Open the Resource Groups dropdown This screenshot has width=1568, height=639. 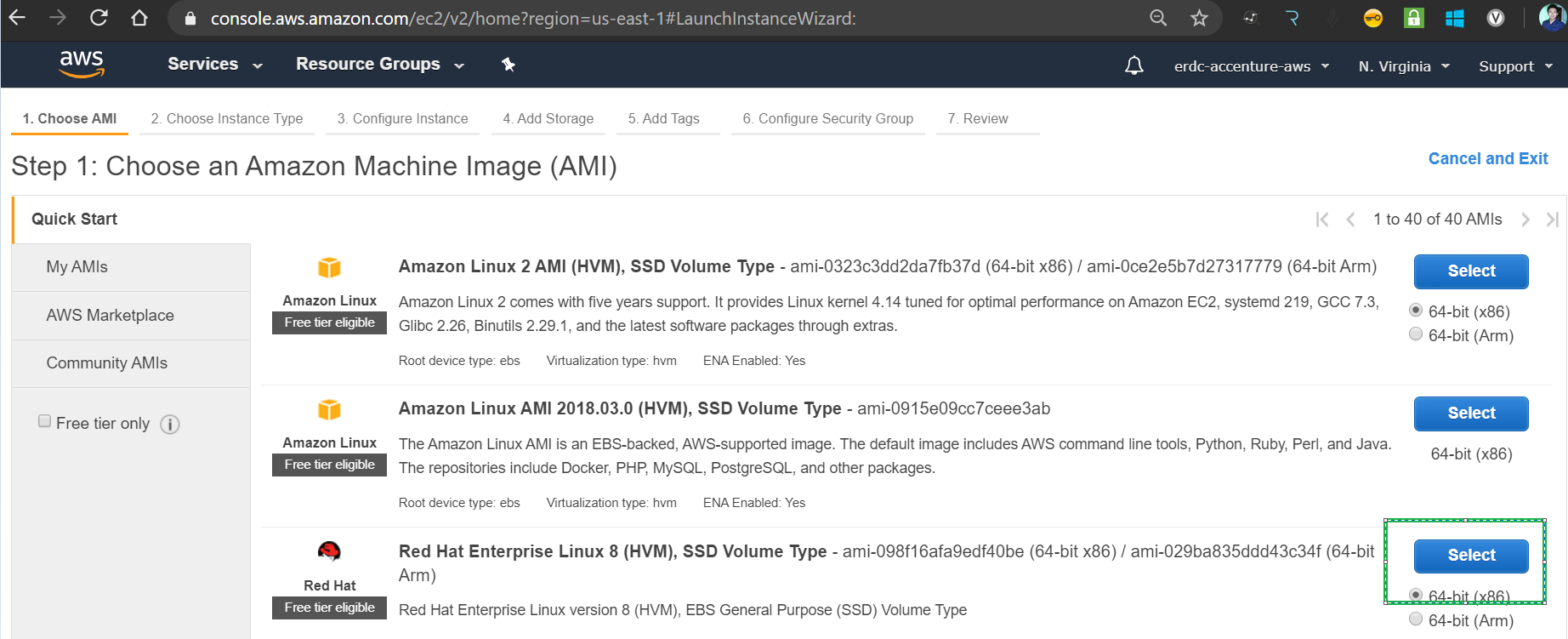379,65
